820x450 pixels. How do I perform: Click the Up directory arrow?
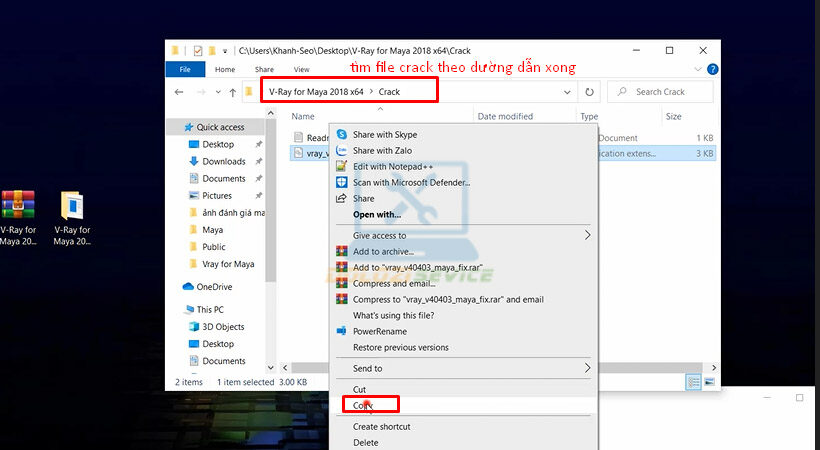[x=232, y=92]
